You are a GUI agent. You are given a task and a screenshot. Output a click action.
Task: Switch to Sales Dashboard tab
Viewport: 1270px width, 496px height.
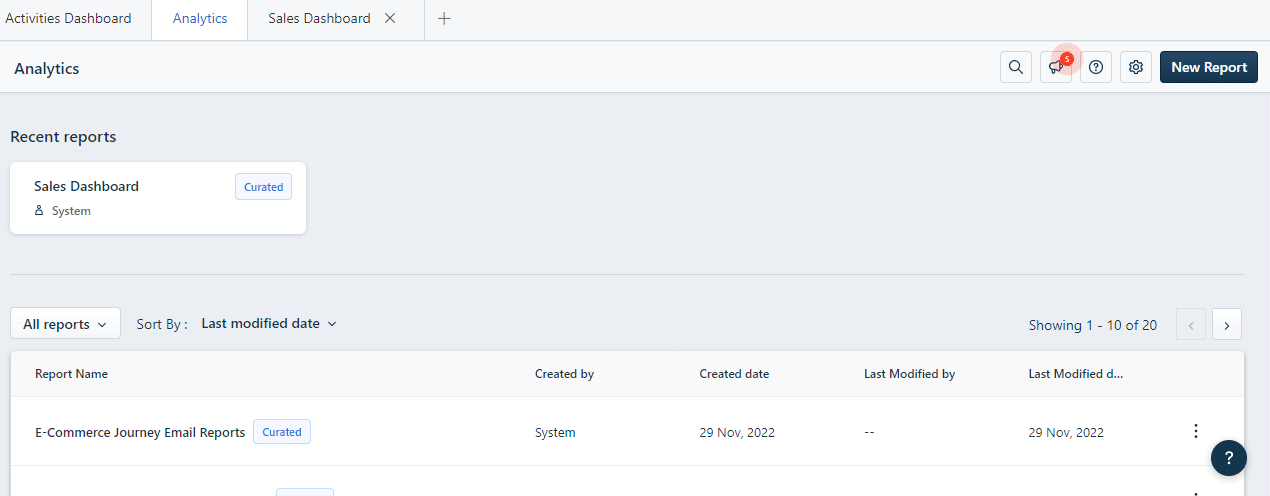pyautogui.click(x=319, y=18)
